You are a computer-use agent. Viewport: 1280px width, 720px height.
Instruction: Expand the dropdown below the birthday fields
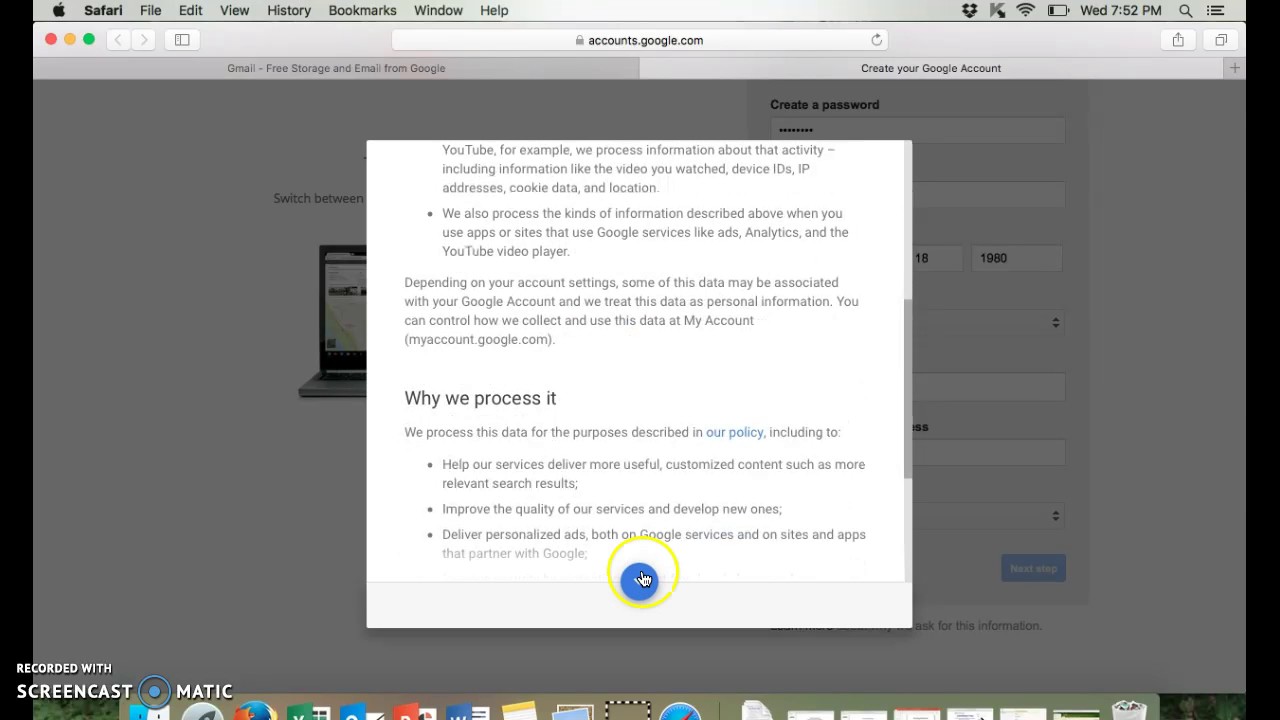coord(988,322)
